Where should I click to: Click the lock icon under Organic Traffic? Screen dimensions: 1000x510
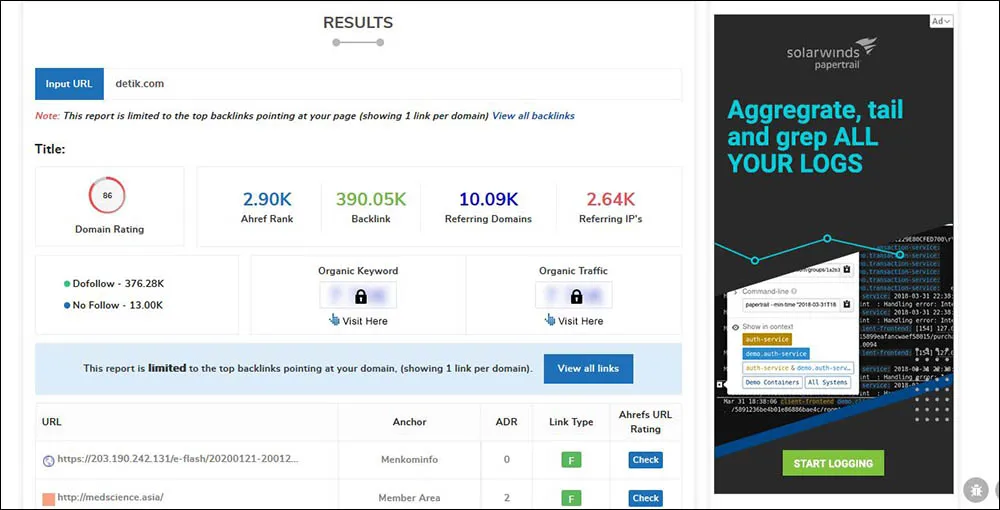click(x=577, y=296)
